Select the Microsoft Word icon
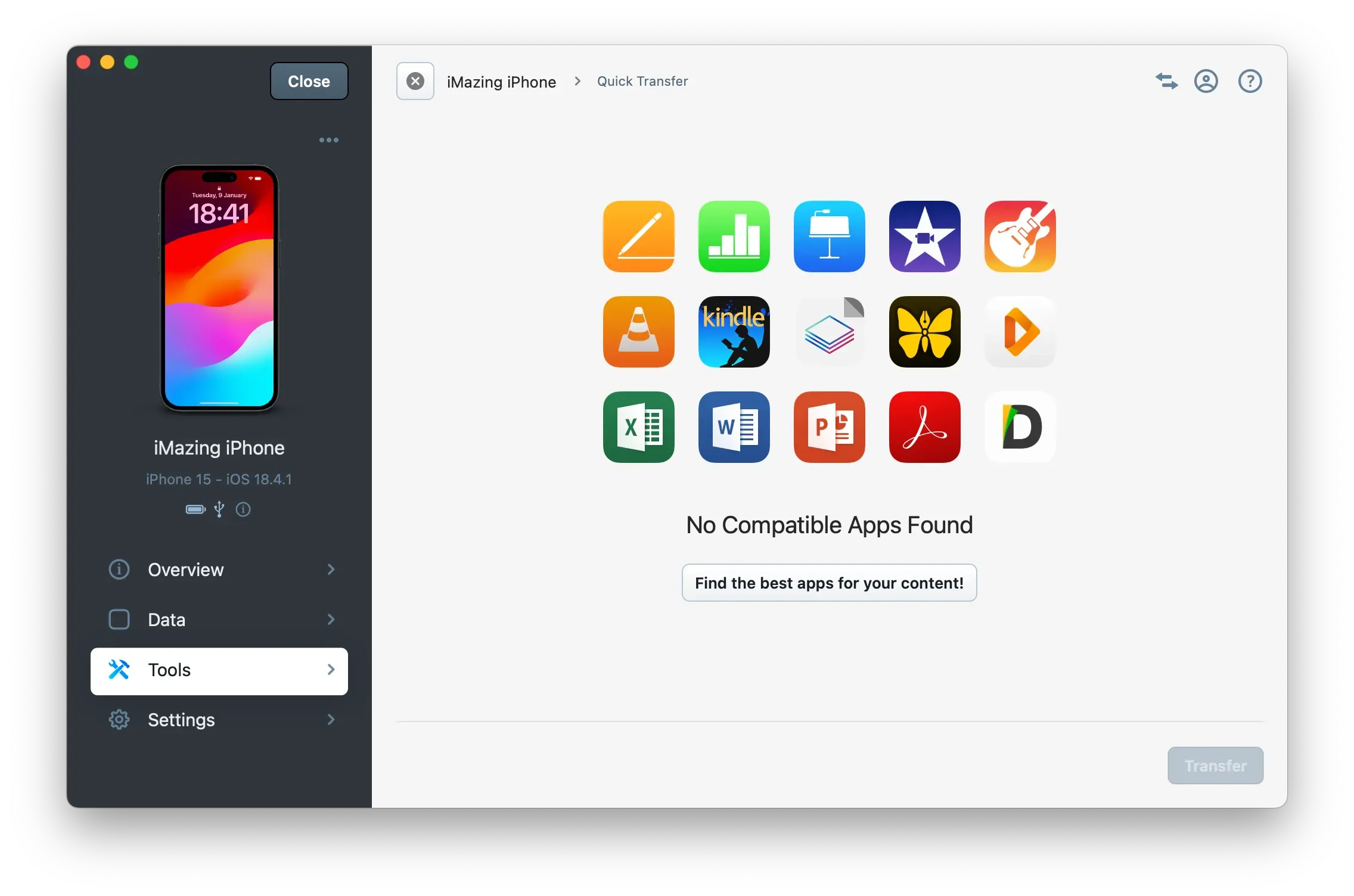Viewport: 1354px width, 896px height. coord(734,428)
